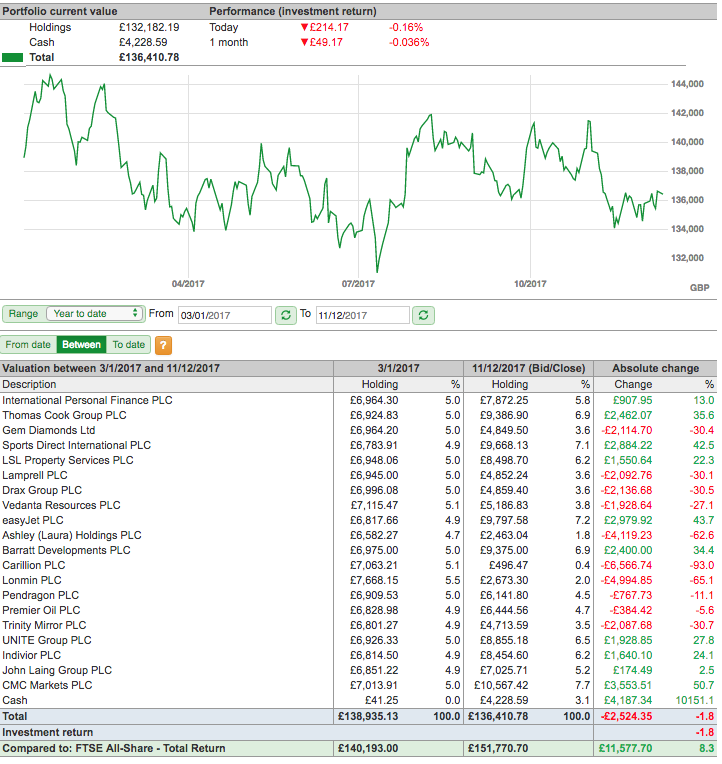Click Holdings value £132,182.19
722x764 pixels.
pos(149,27)
